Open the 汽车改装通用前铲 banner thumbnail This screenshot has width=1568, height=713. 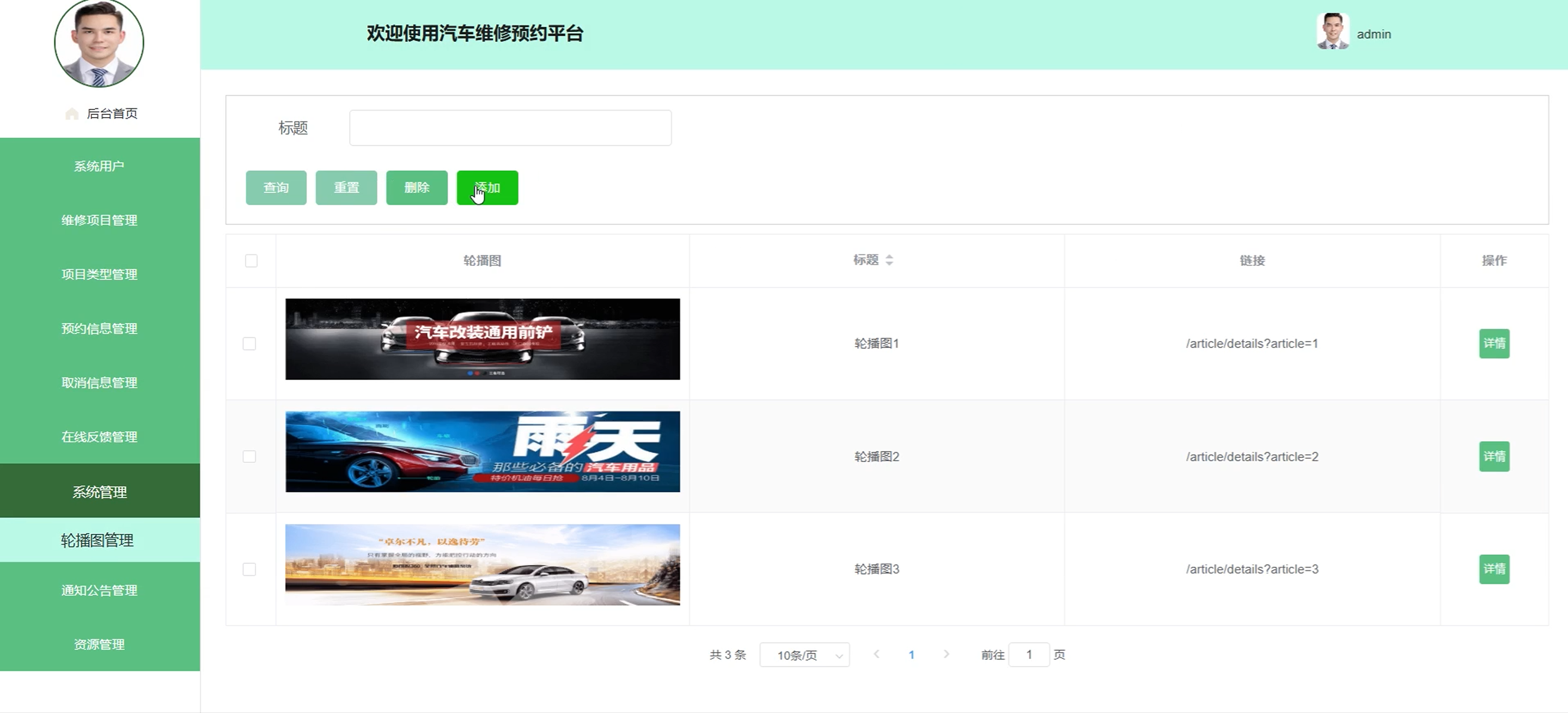(482, 339)
